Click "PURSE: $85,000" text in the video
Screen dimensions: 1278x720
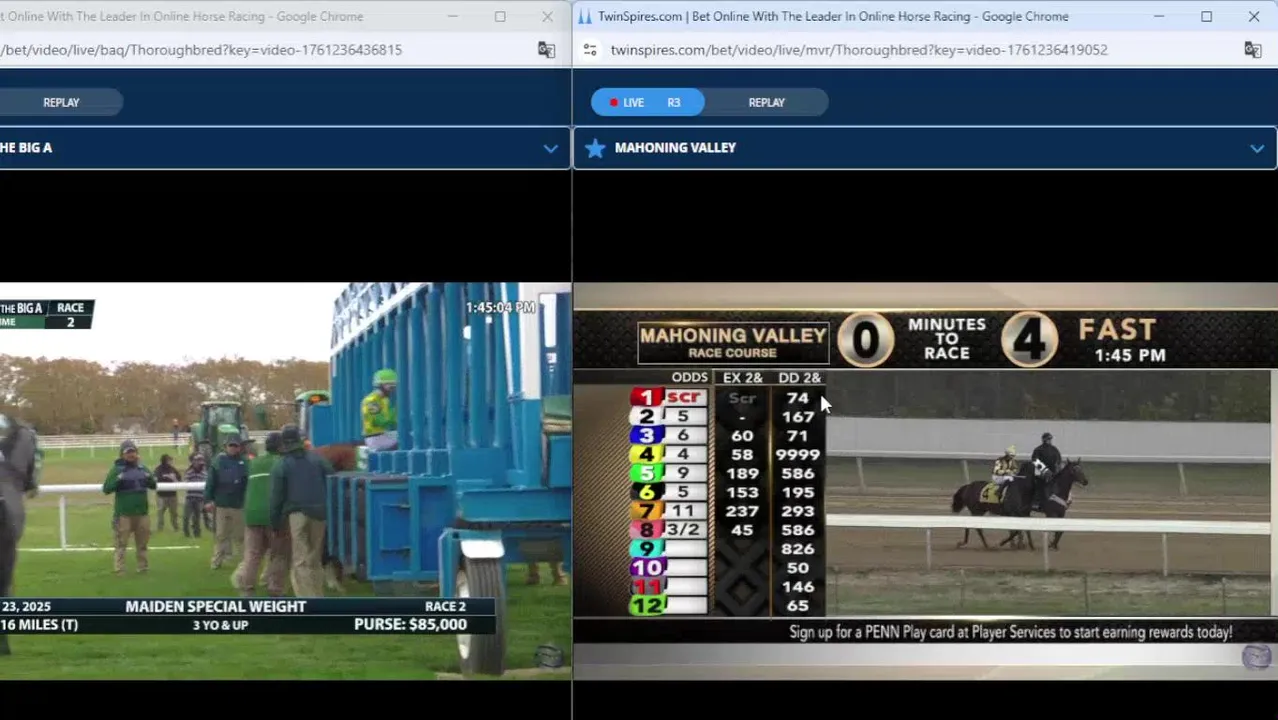click(410, 625)
